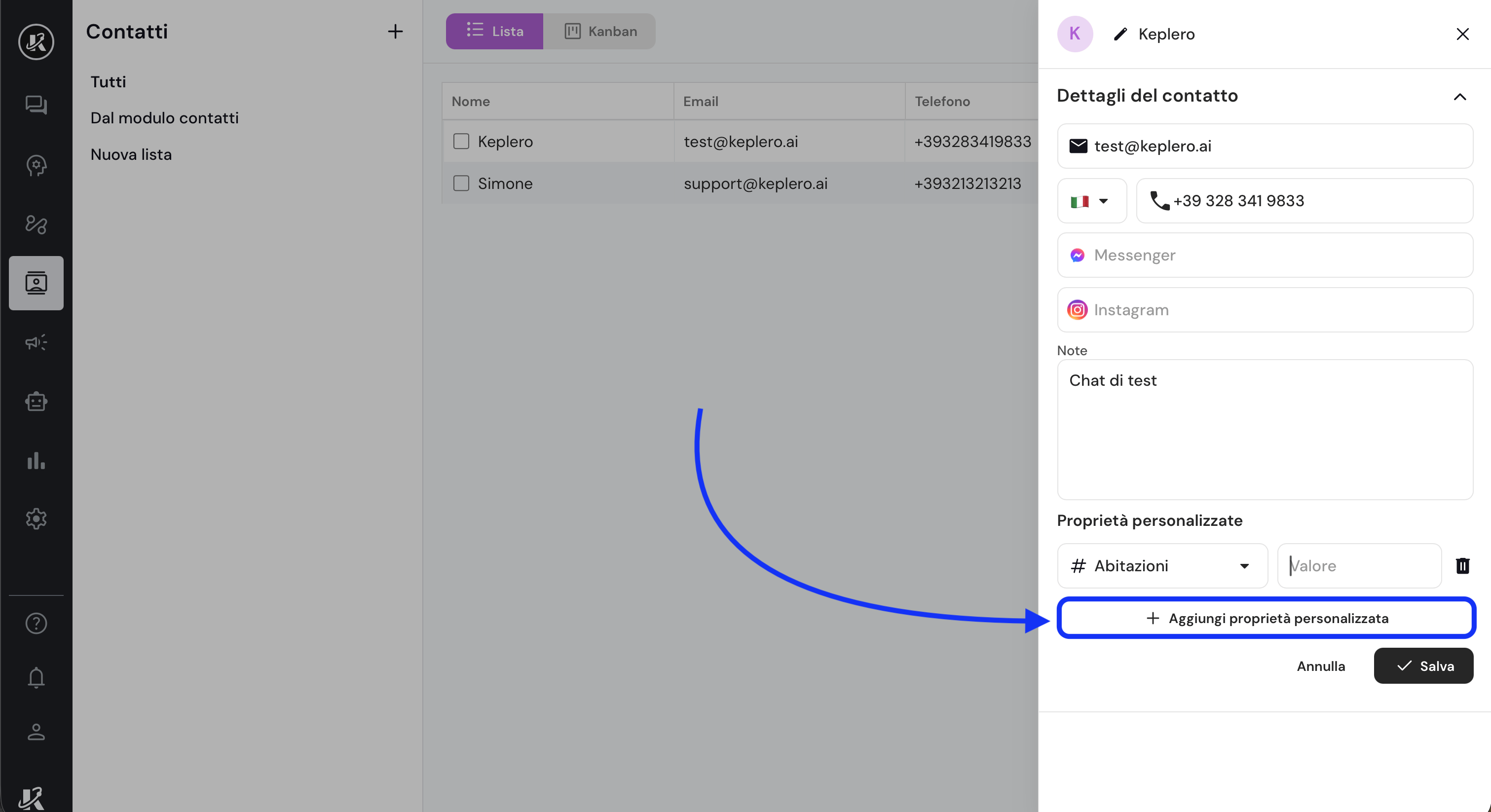This screenshot has height=812, width=1491.
Task: Click into the Valore input field
Action: tap(1358, 565)
